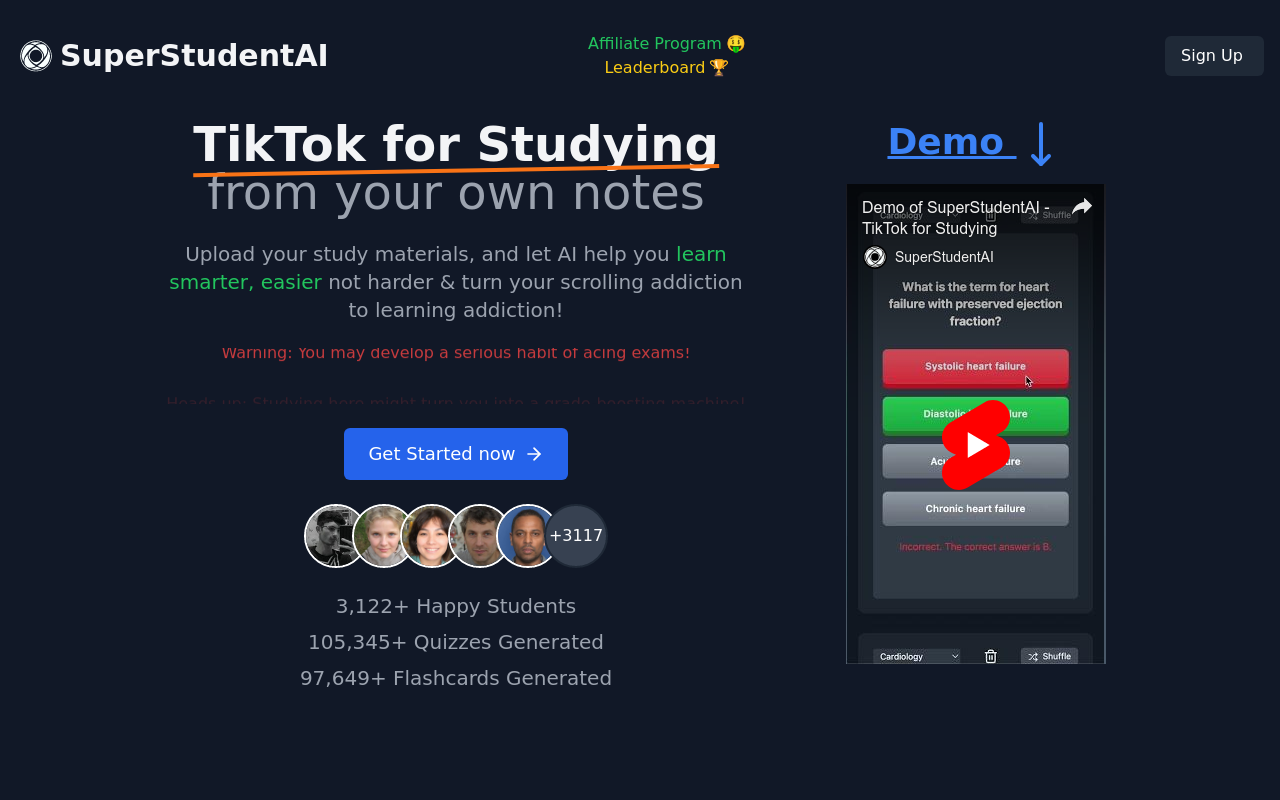
Task: Click the SuperStudentAI logo icon in header
Action: (36, 56)
